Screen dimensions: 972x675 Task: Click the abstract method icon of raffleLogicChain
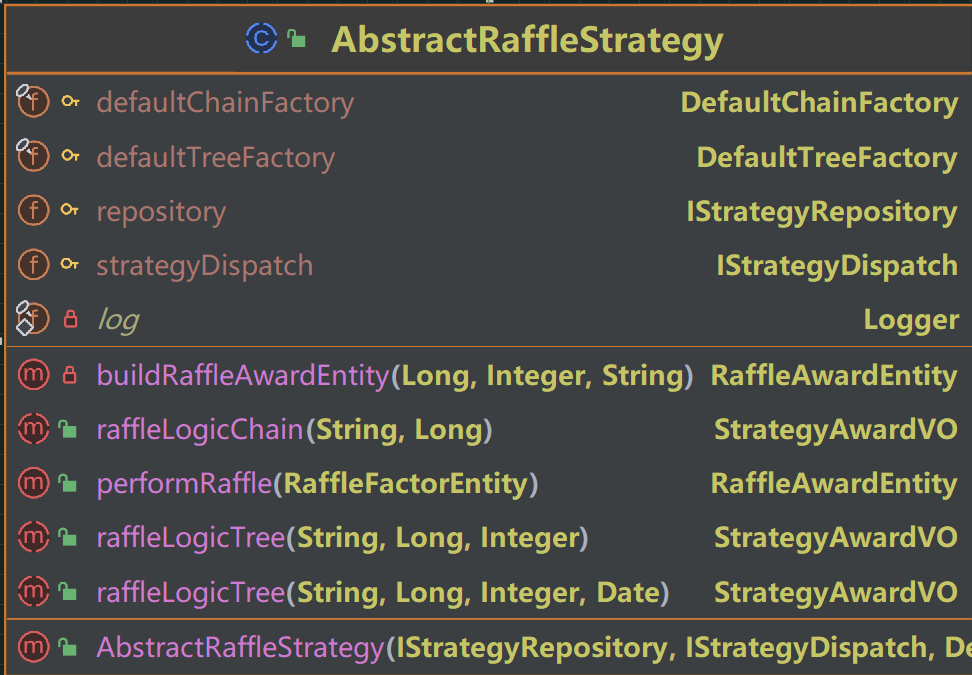pyautogui.click(x=33, y=429)
